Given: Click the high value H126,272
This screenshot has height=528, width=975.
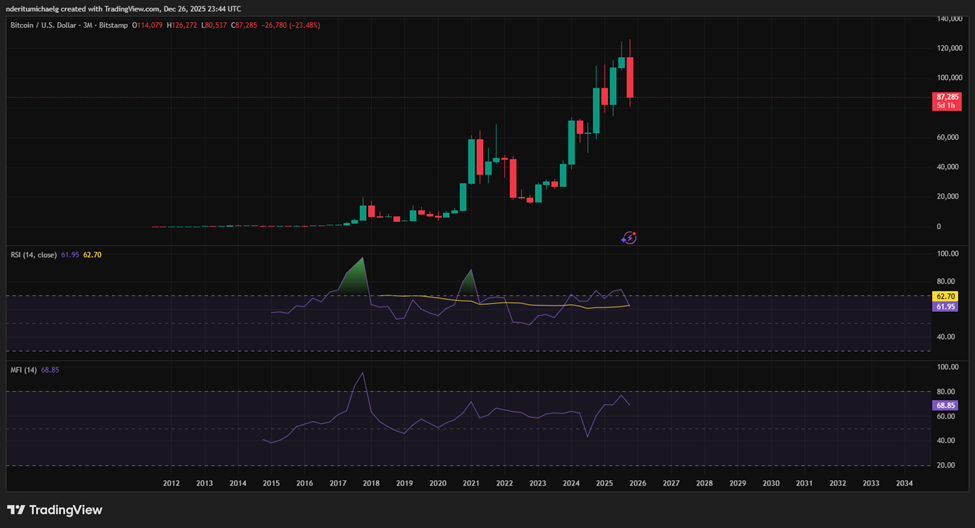Looking at the screenshot, I should click(182, 25).
